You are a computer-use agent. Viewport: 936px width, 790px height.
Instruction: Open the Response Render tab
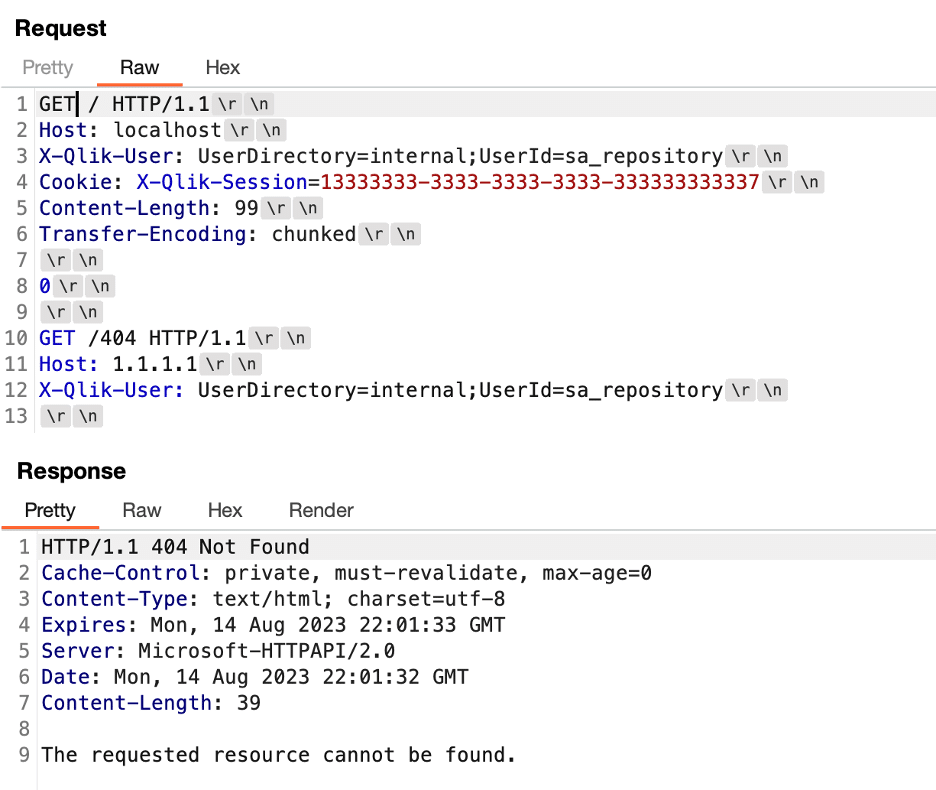point(321,511)
